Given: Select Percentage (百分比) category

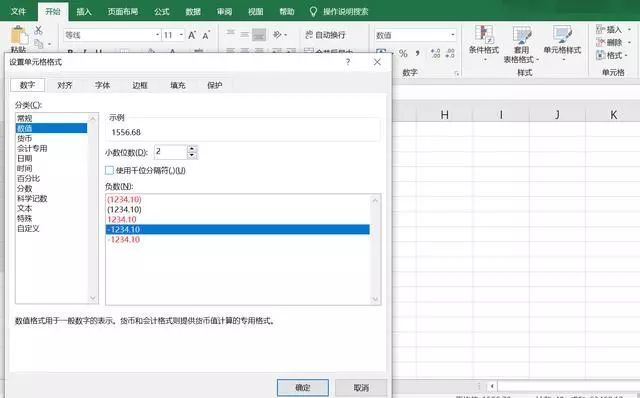Looking at the screenshot, I should click(x=51, y=178).
